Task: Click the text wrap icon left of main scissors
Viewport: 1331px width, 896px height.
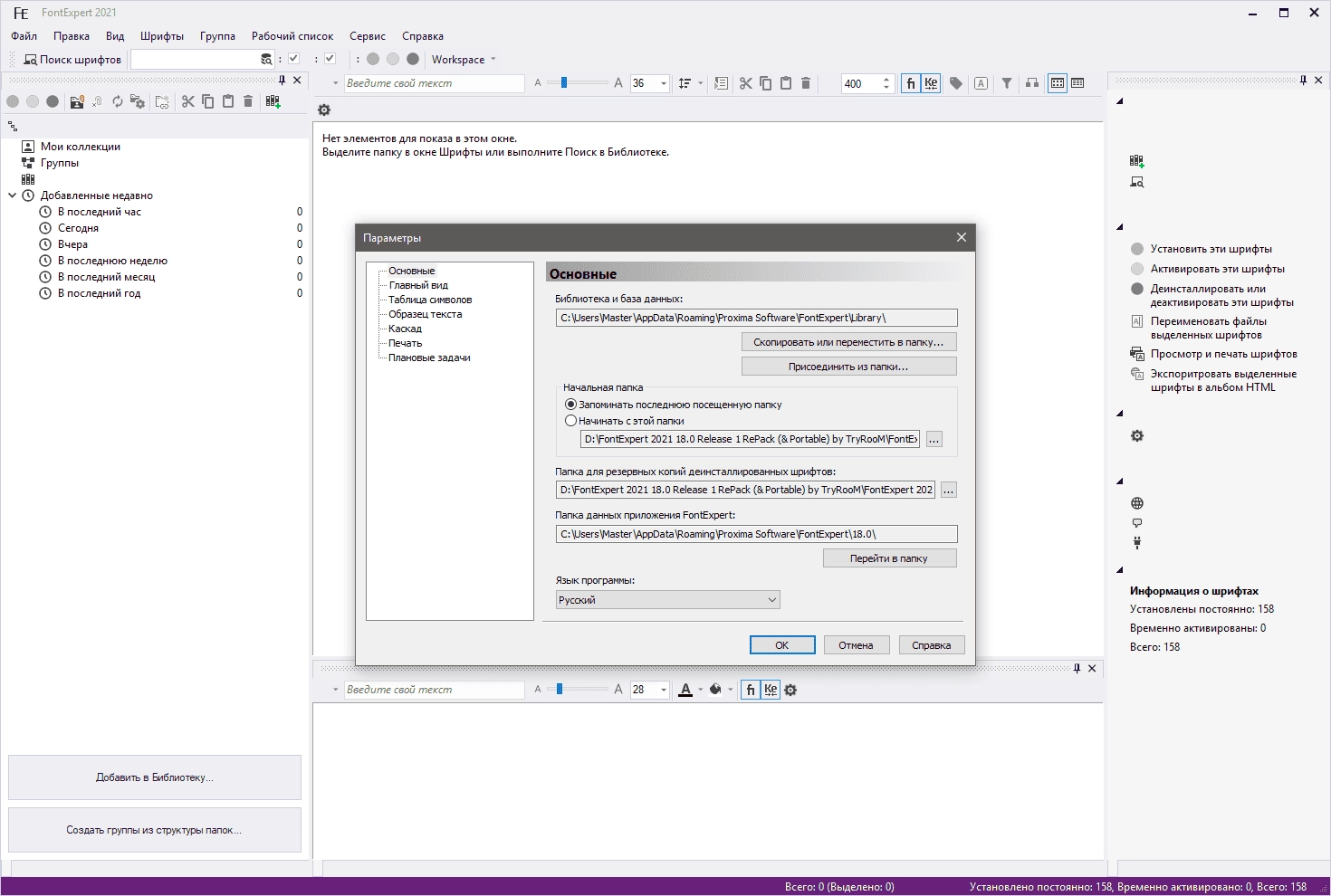Action: point(721,83)
